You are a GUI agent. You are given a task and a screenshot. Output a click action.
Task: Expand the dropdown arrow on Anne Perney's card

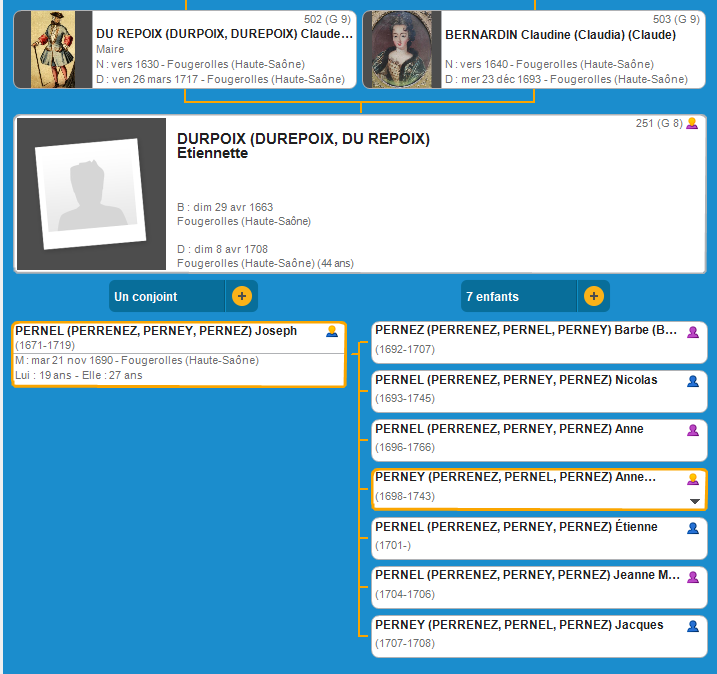694,500
